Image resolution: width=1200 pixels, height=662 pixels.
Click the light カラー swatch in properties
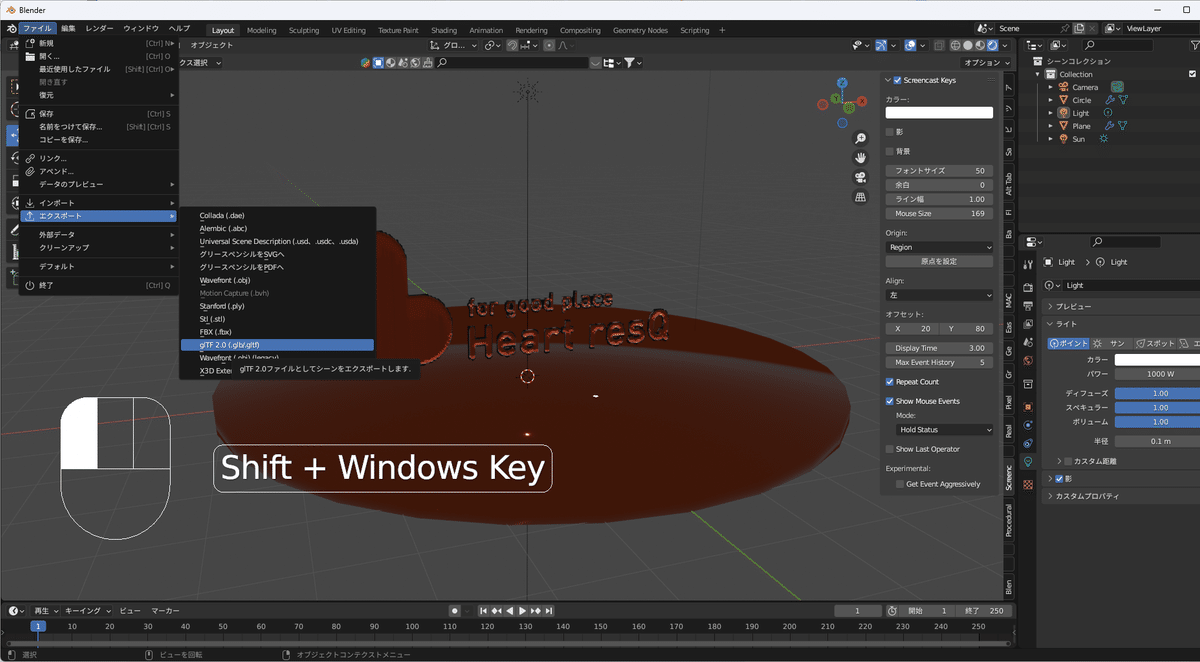coord(1157,359)
